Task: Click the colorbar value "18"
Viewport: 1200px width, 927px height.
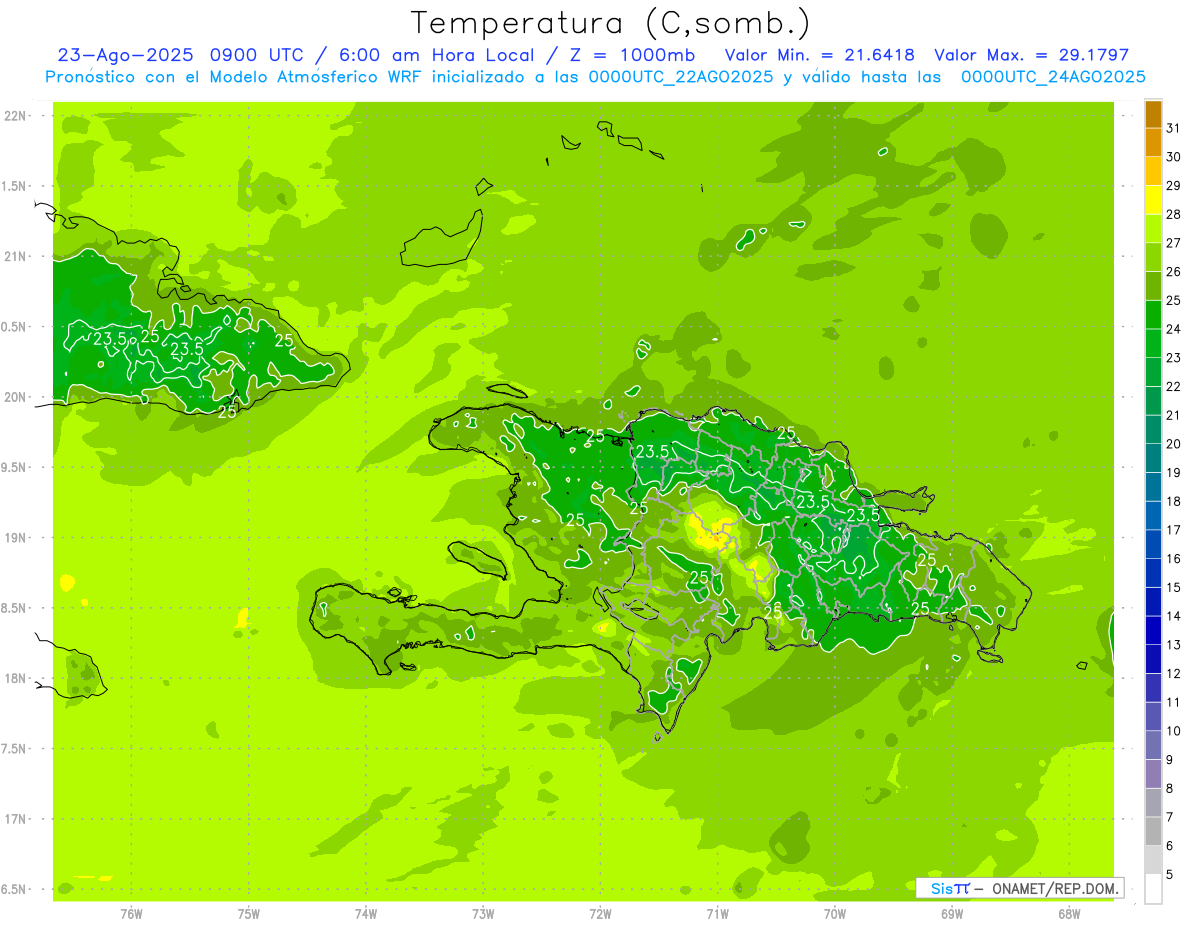Action: point(1174,501)
